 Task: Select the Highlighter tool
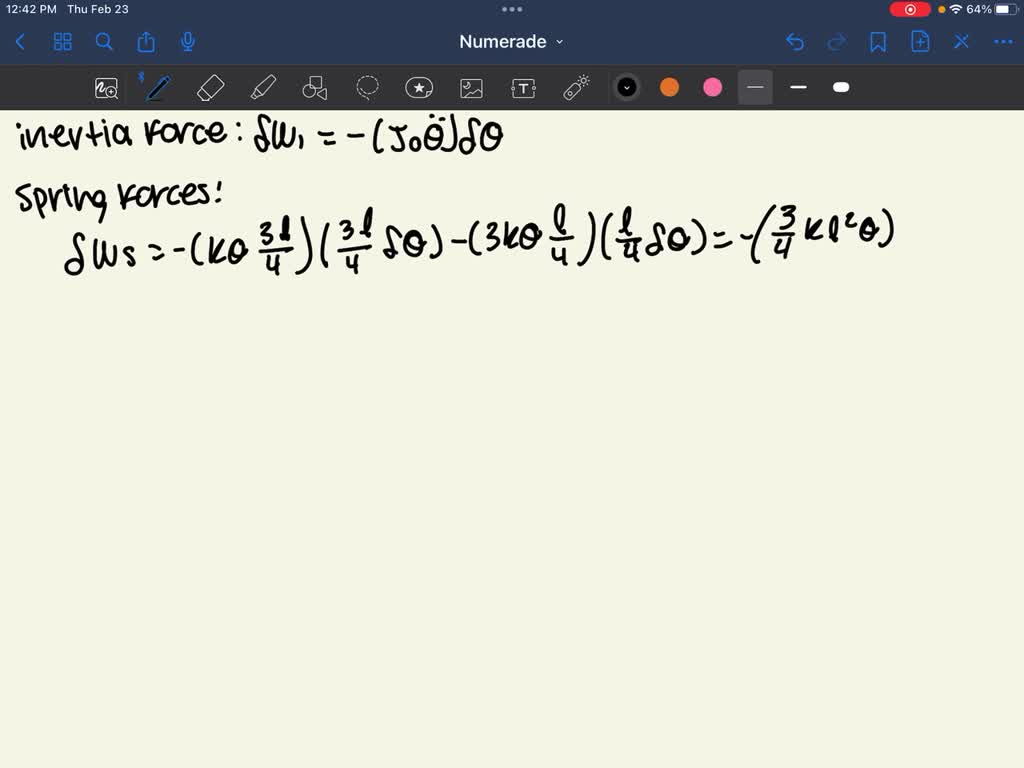(x=263, y=87)
